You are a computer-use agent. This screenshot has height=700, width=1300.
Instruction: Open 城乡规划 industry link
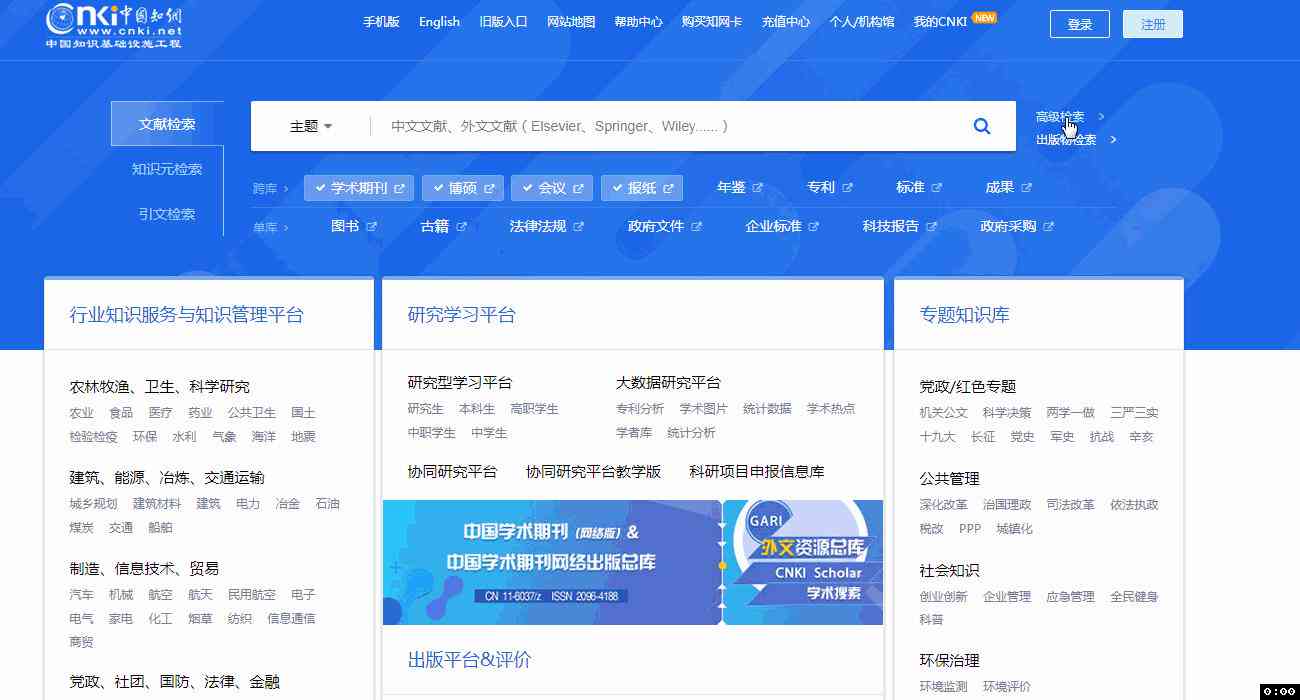coord(93,504)
